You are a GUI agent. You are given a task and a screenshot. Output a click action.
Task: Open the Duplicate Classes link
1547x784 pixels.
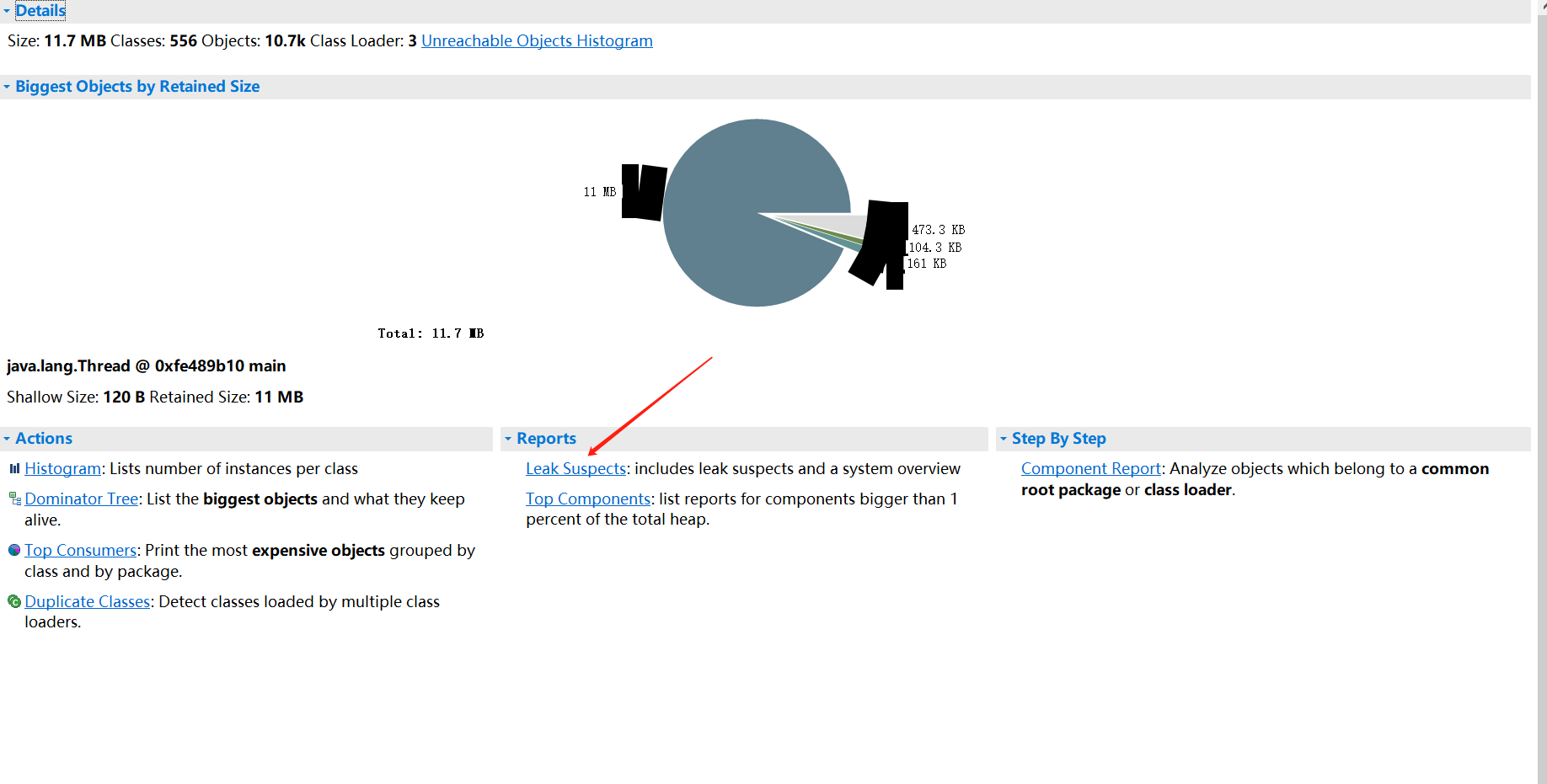click(88, 601)
